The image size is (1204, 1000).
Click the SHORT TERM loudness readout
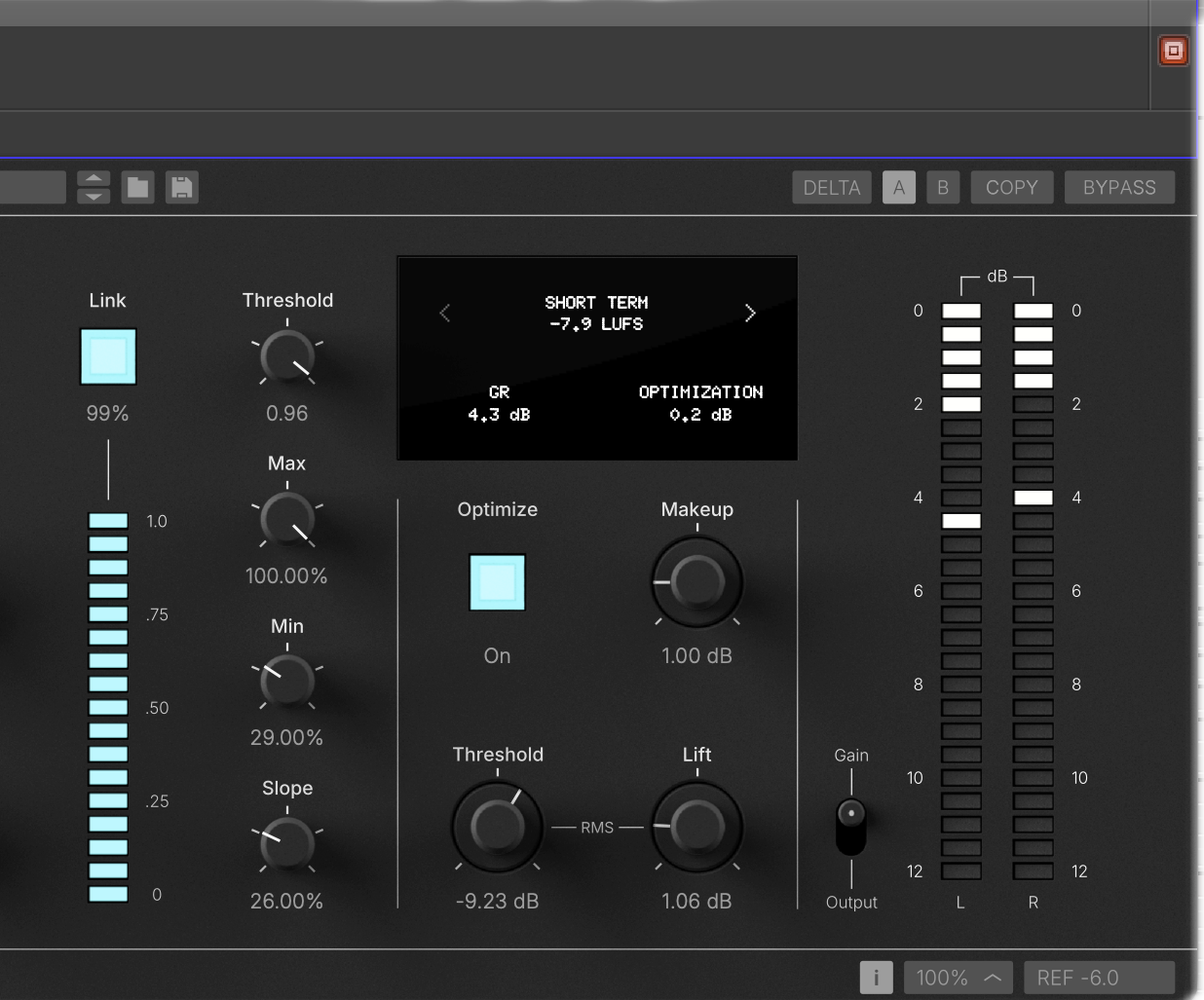(596, 314)
